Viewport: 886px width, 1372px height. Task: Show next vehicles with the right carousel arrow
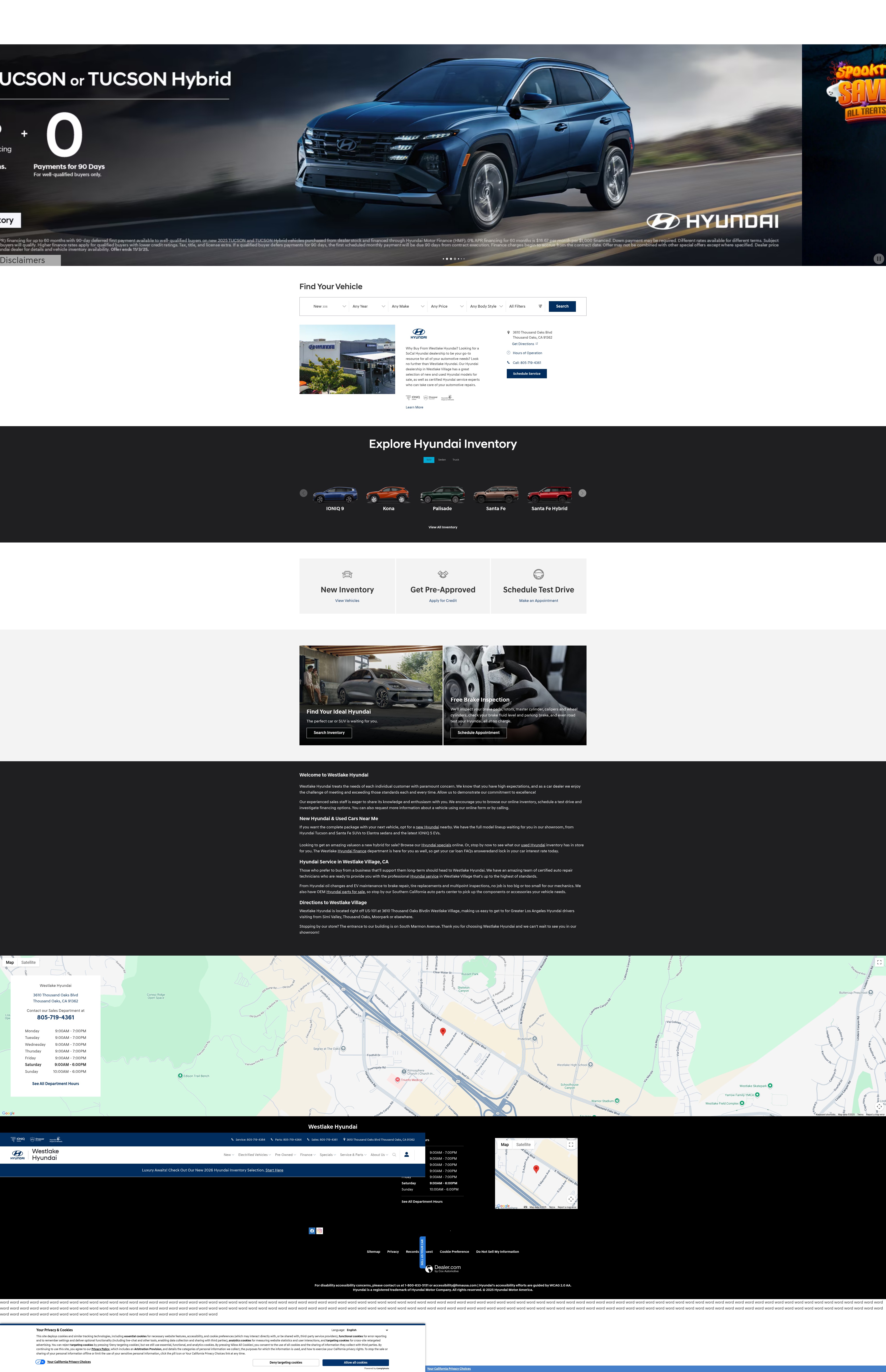(582, 493)
